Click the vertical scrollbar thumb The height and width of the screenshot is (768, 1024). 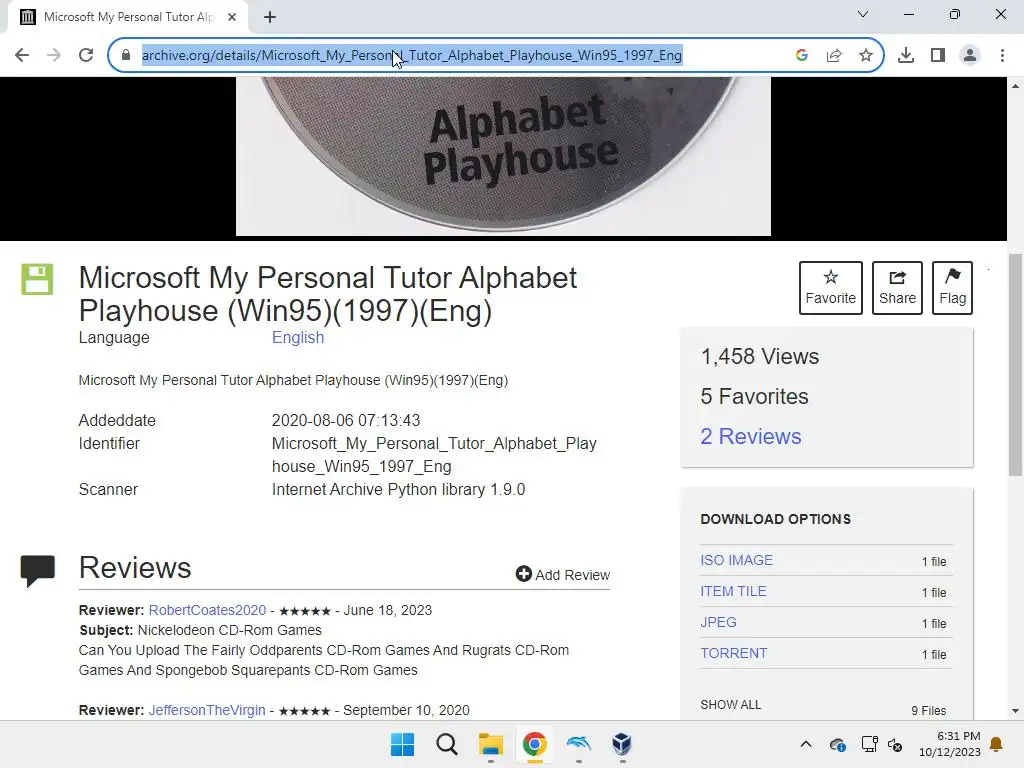pyautogui.click(x=1015, y=364)
